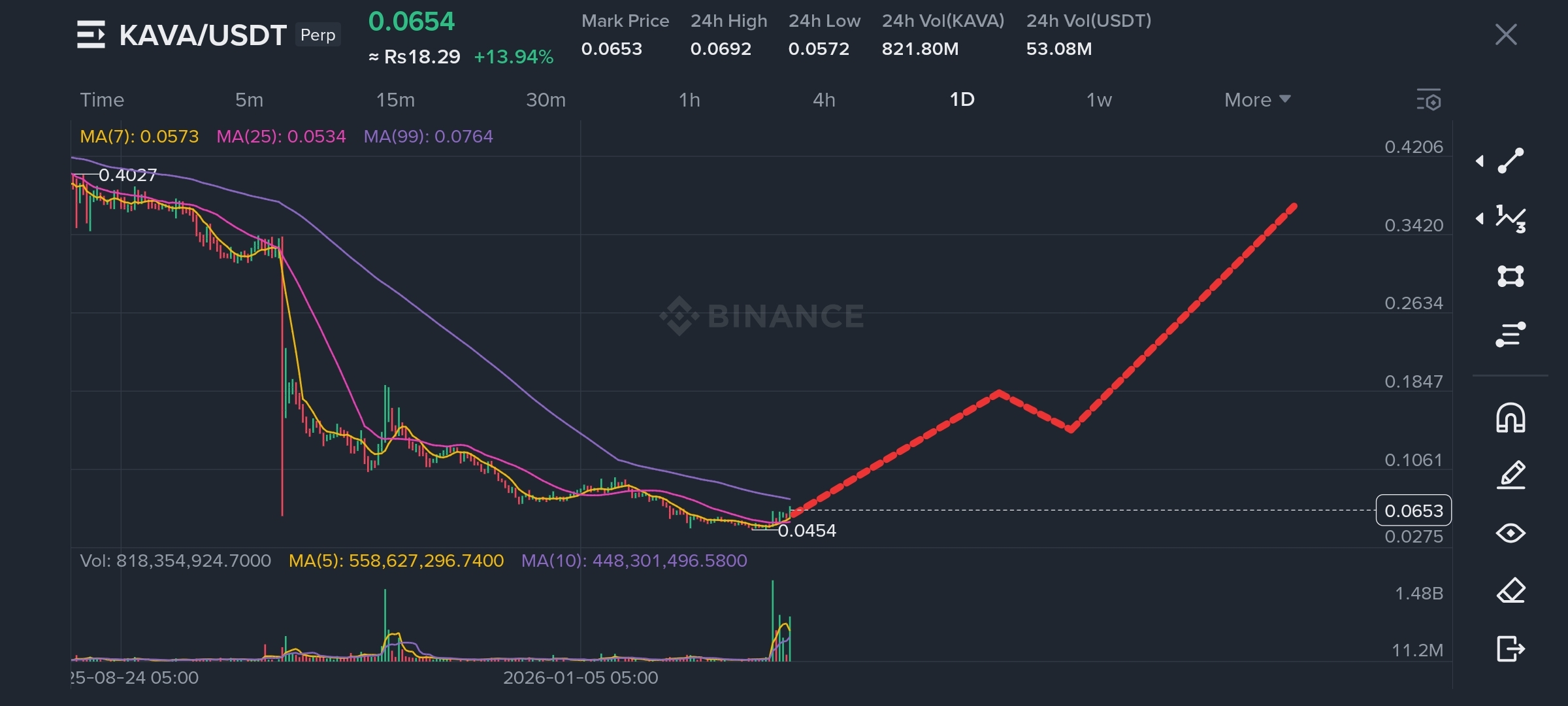The width and height of the screenshot is (1568, 706).
Task: Select the 1D interval
Action: pyautogui.click(x=962, y=99)
